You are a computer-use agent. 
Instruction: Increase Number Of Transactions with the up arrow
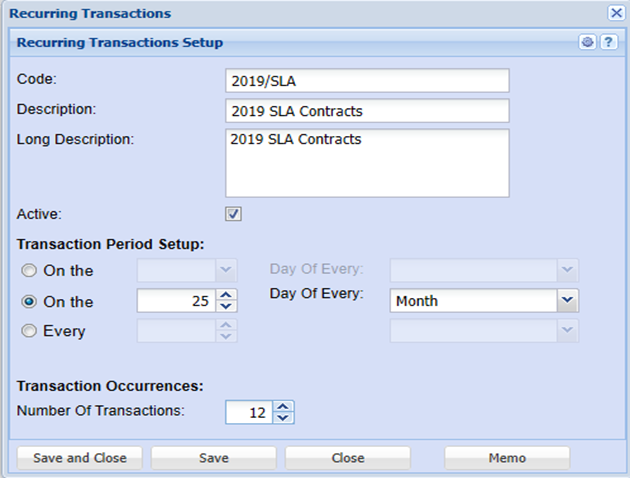coord(284,406)
